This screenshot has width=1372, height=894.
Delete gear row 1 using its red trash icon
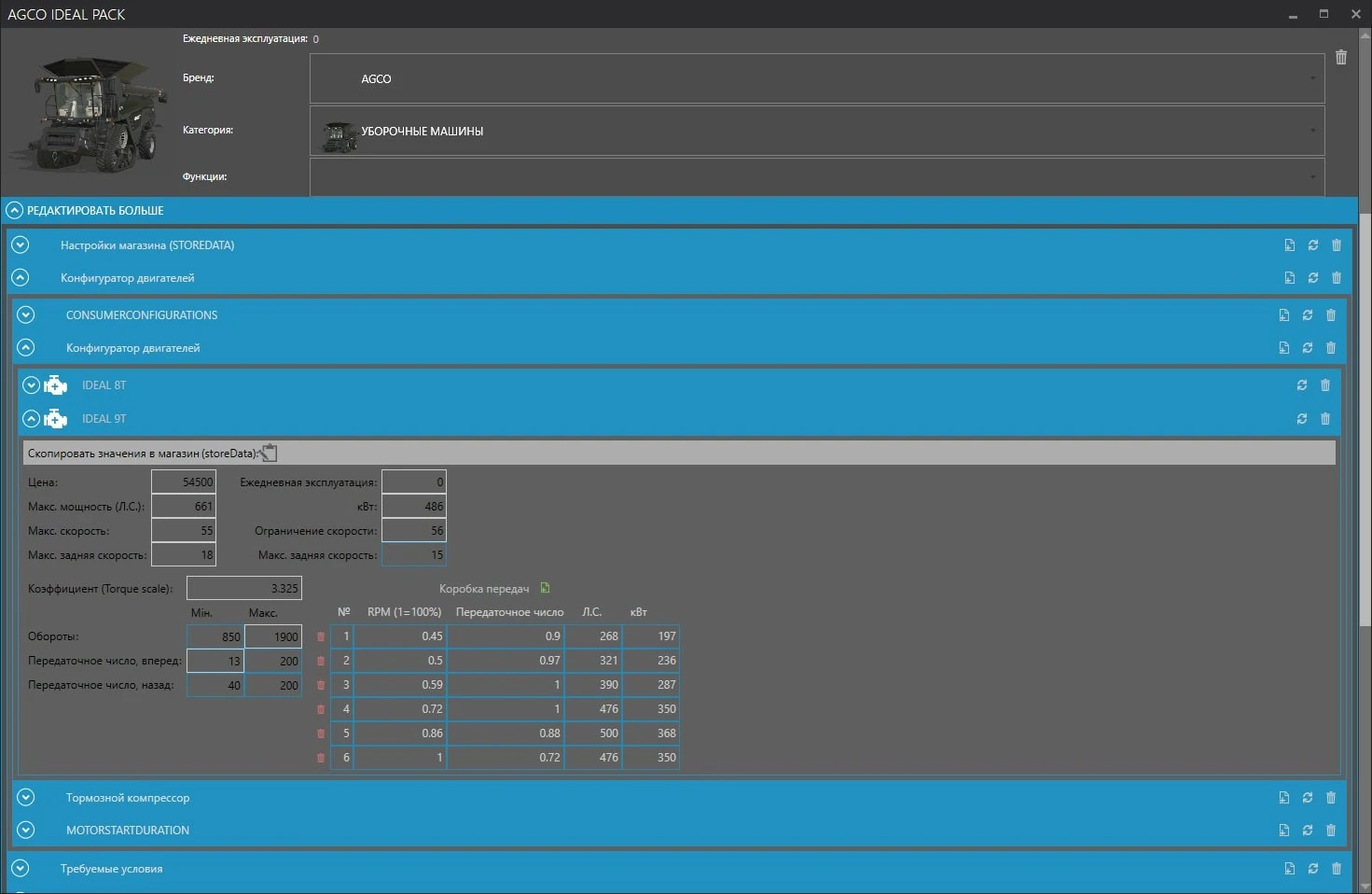[x=320, y=636]
